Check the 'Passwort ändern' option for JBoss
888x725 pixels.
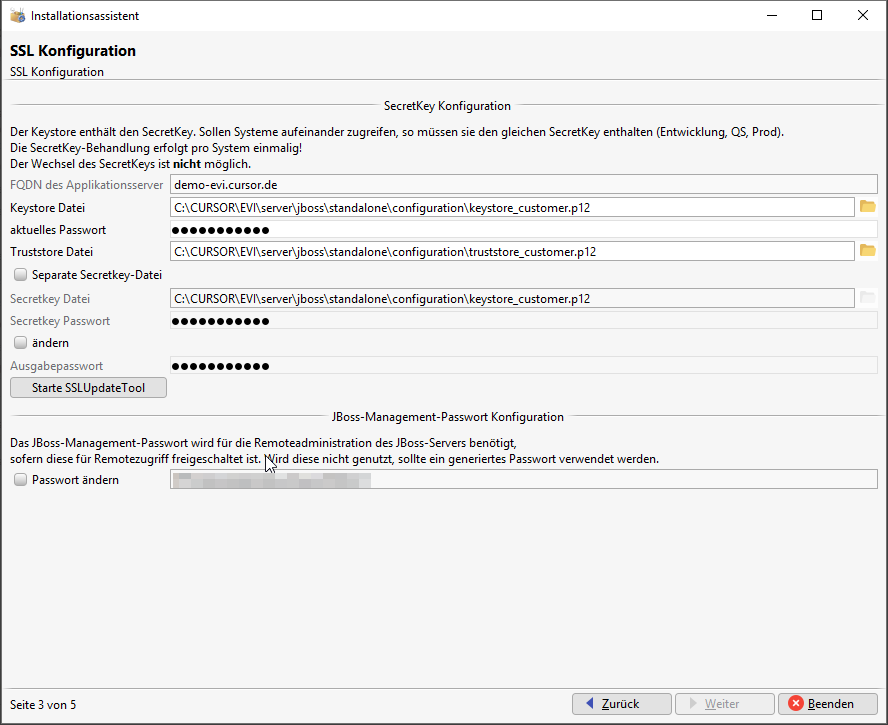coord(20,480)
